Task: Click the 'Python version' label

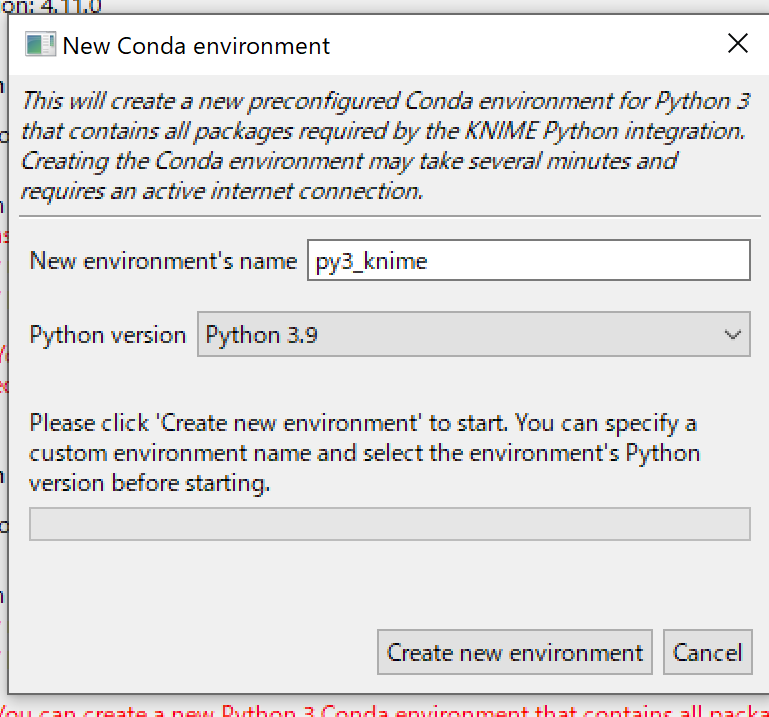Action: tap(108, 335)
